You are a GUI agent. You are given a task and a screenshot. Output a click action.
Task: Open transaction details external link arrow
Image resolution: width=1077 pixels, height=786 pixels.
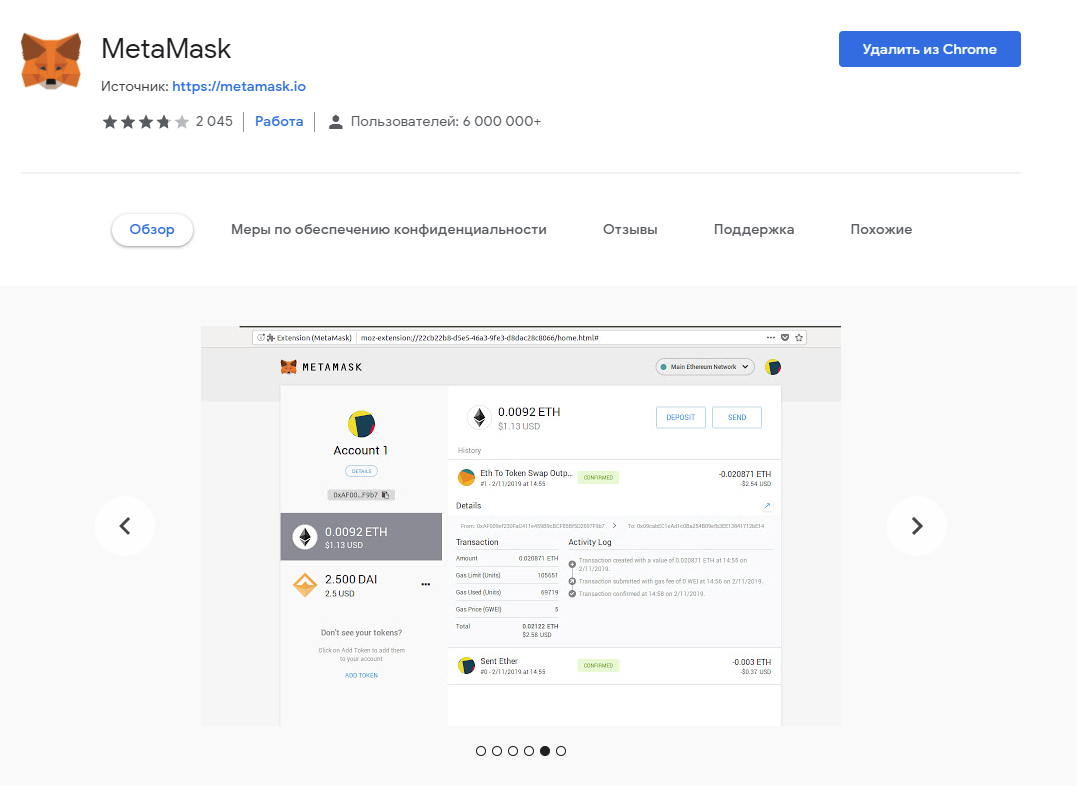click(767, 506)
